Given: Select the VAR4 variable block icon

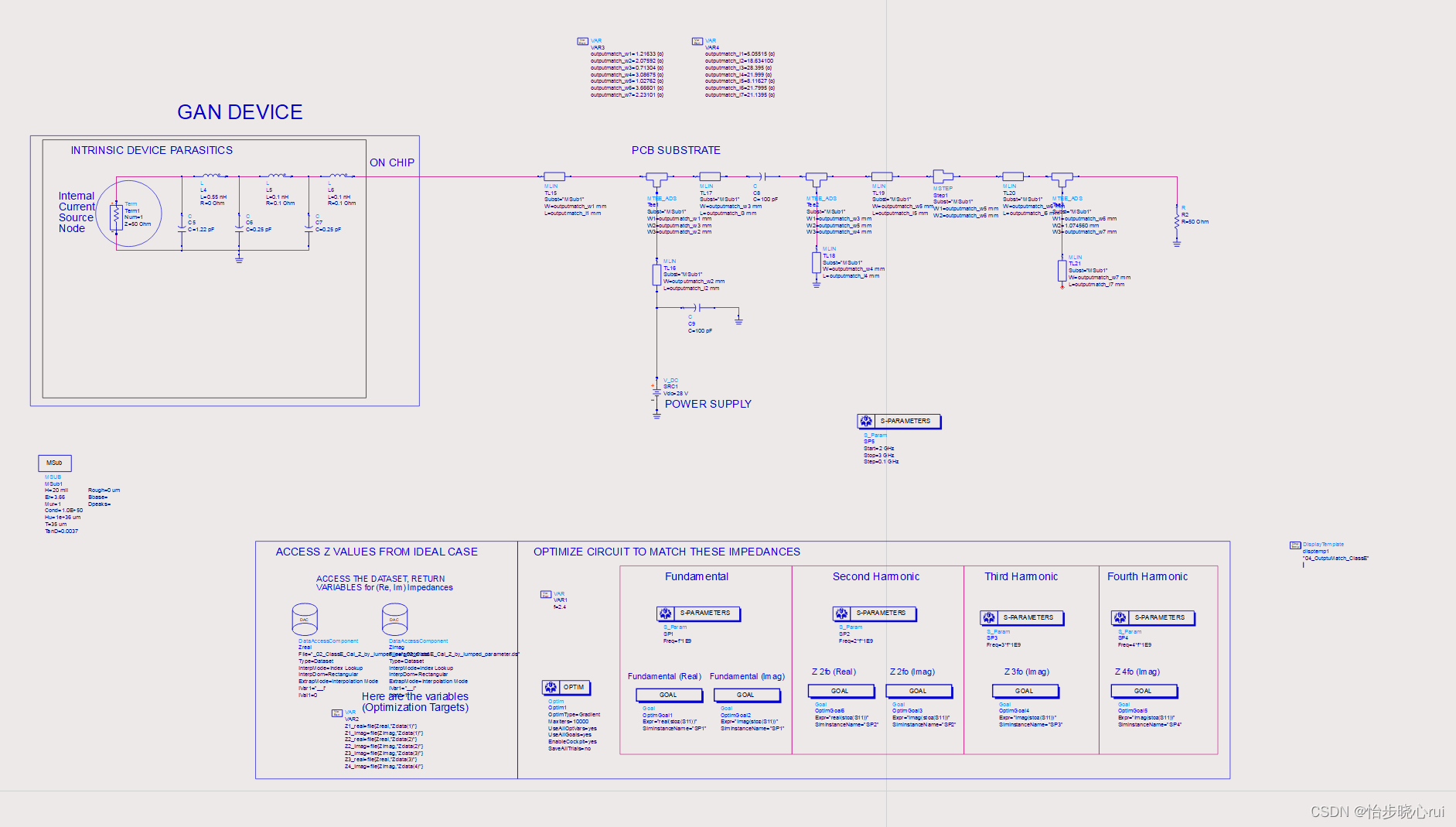Looking at the screenshot, I should (x=697, y=41).
